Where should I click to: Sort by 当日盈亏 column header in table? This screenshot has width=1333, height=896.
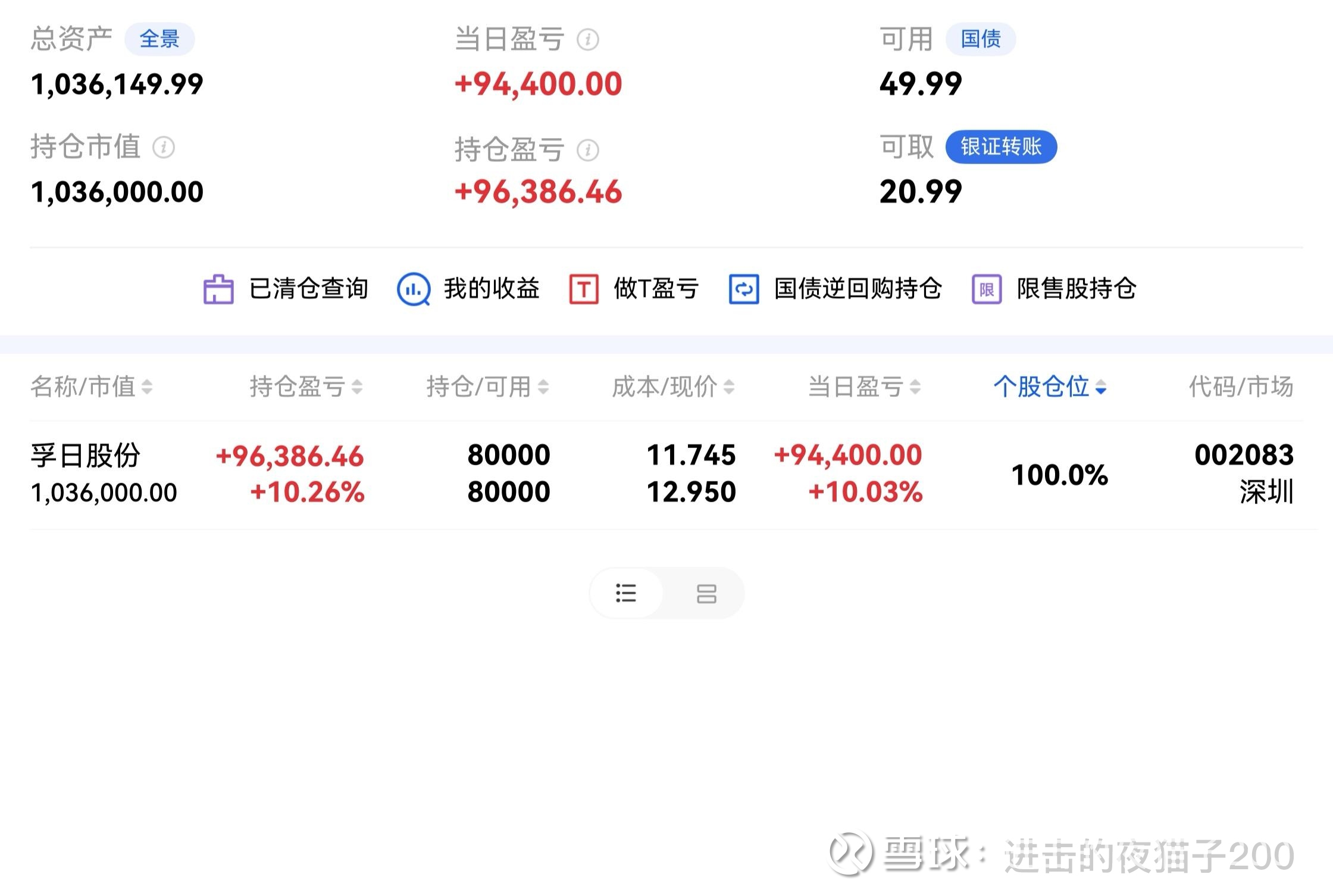(x=864, y=387)
